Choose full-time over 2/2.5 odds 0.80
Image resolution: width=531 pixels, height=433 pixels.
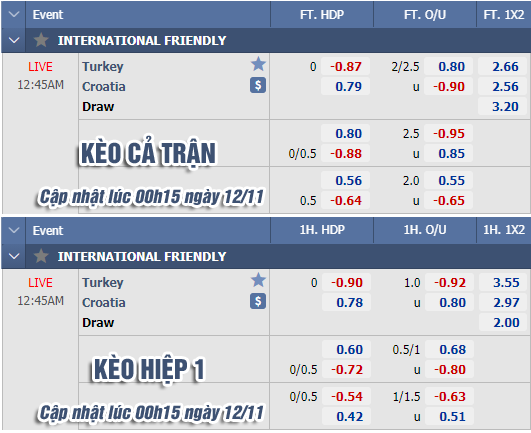click(448, 66)
